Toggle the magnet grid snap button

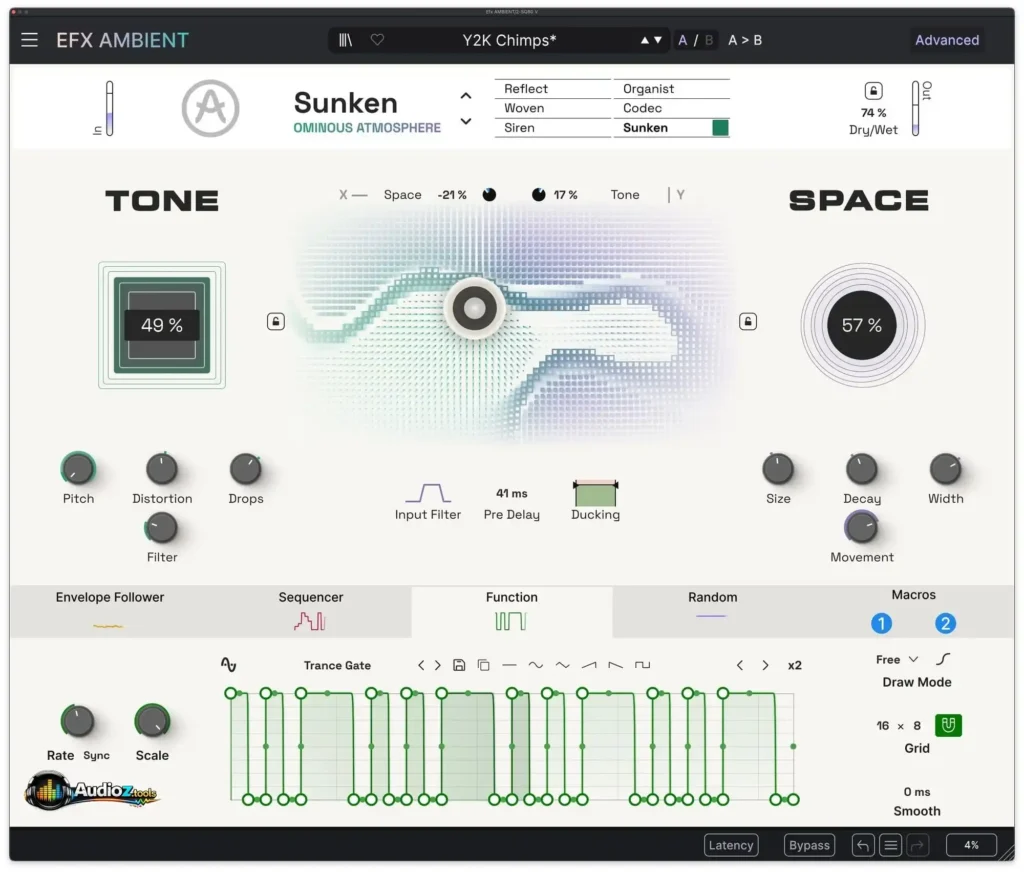point(947,725)
